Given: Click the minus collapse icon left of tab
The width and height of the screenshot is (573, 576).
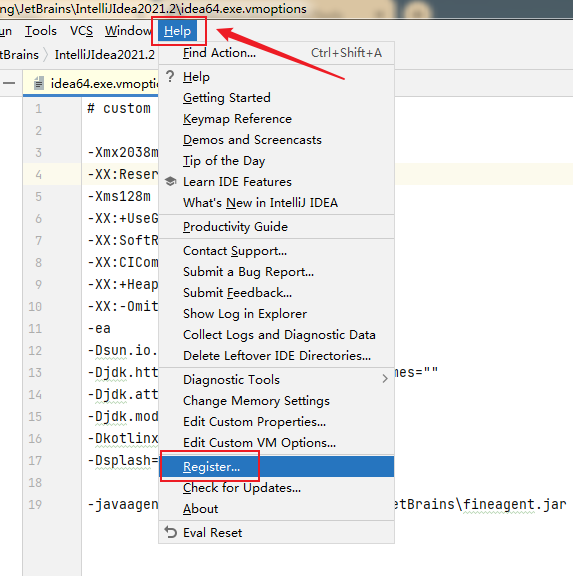Looking at the screenshot, I should tap(9, 83).
